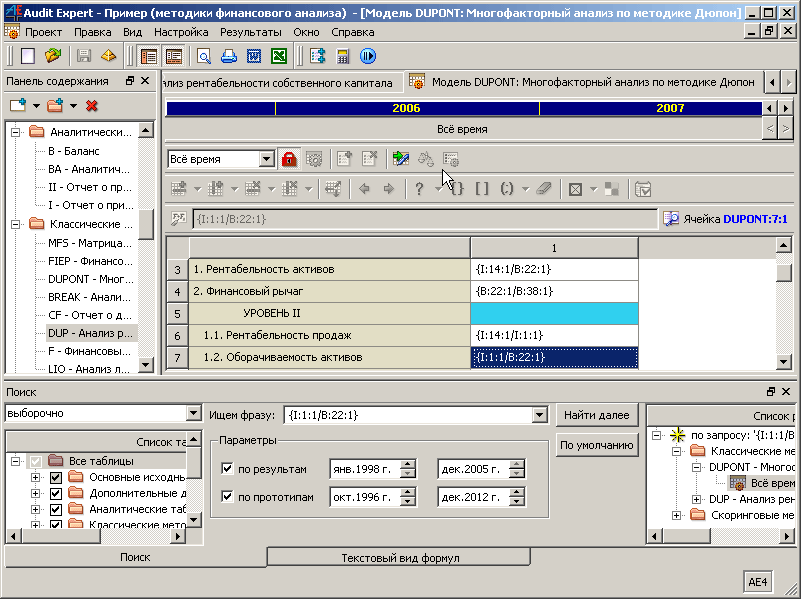Export to Excel via green toolbar icon

(x=279, y=56)
